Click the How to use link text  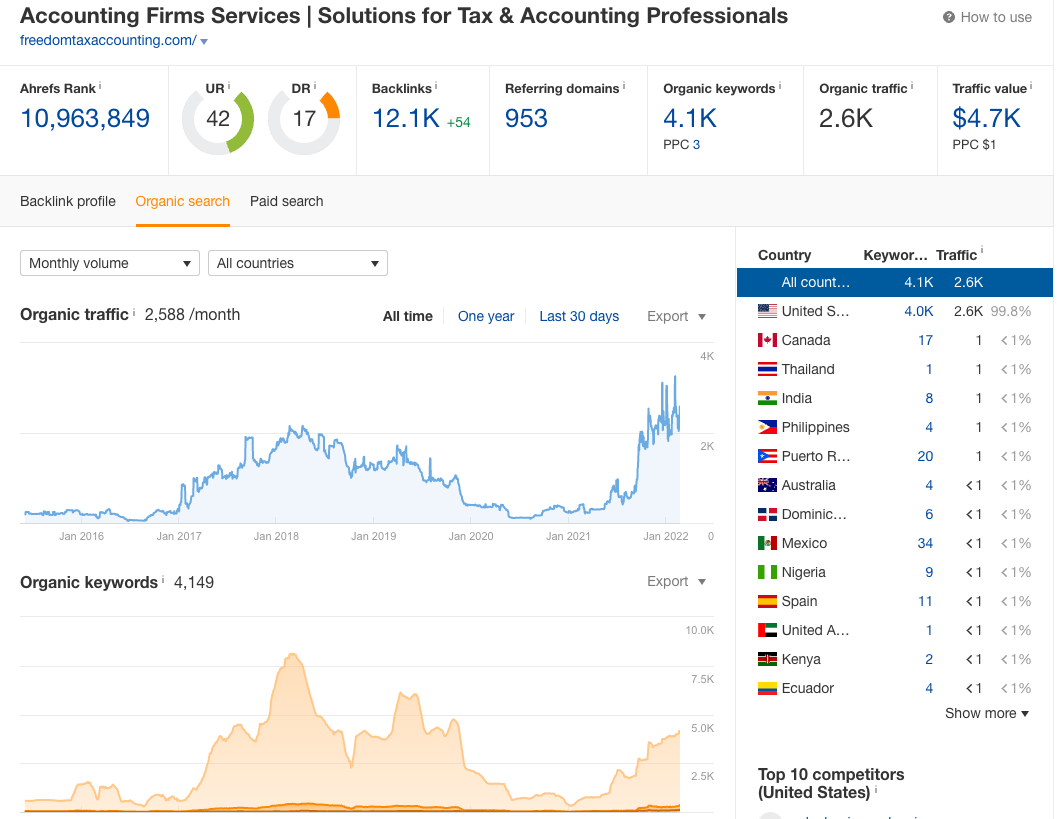point(996,18)
